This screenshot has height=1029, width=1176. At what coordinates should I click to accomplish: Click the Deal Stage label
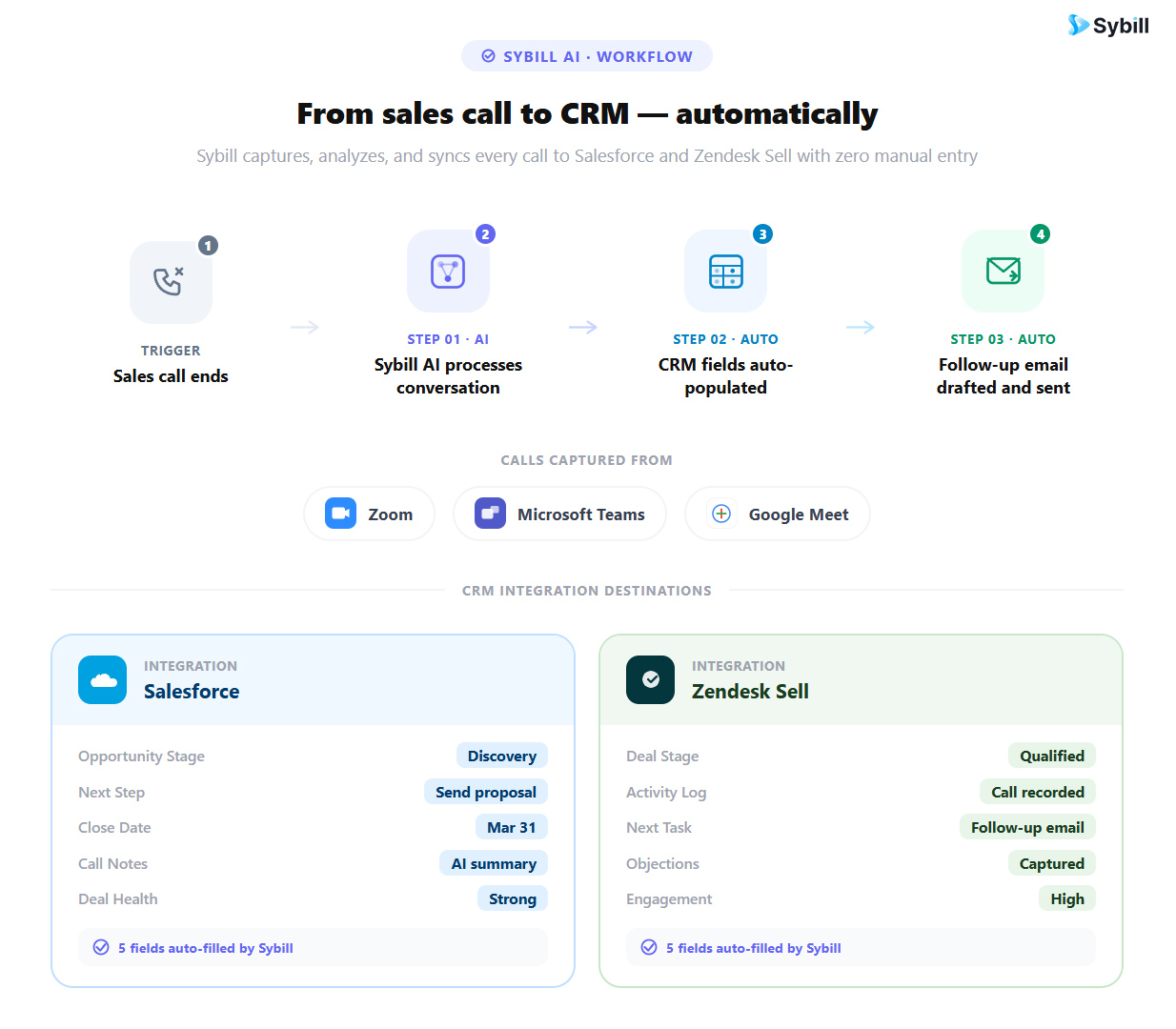(662, 757)
